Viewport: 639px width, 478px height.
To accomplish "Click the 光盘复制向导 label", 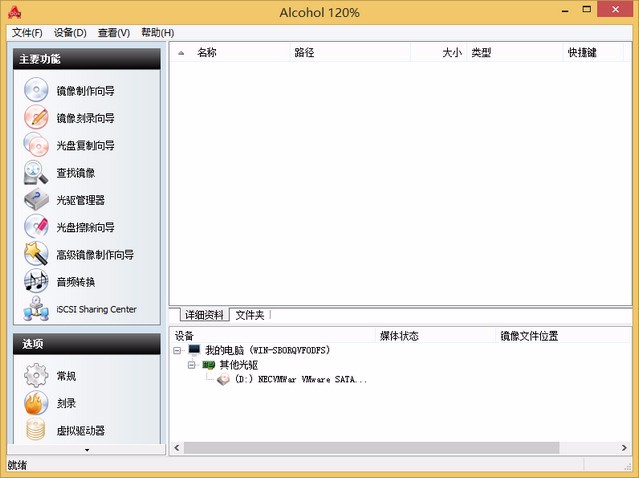I will (85, 145).
